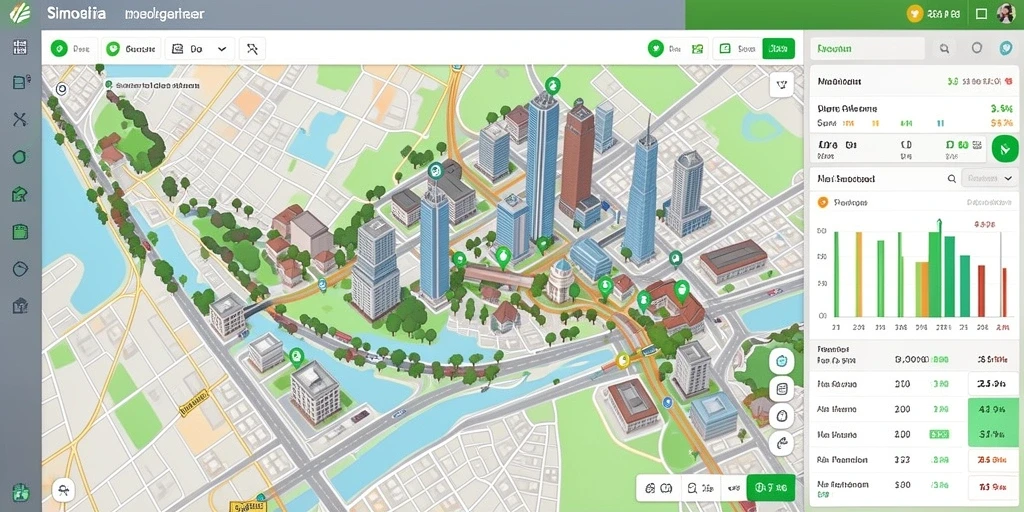
Task: Select the white tab left of the highlighted green tab
Action: (738, 48)
